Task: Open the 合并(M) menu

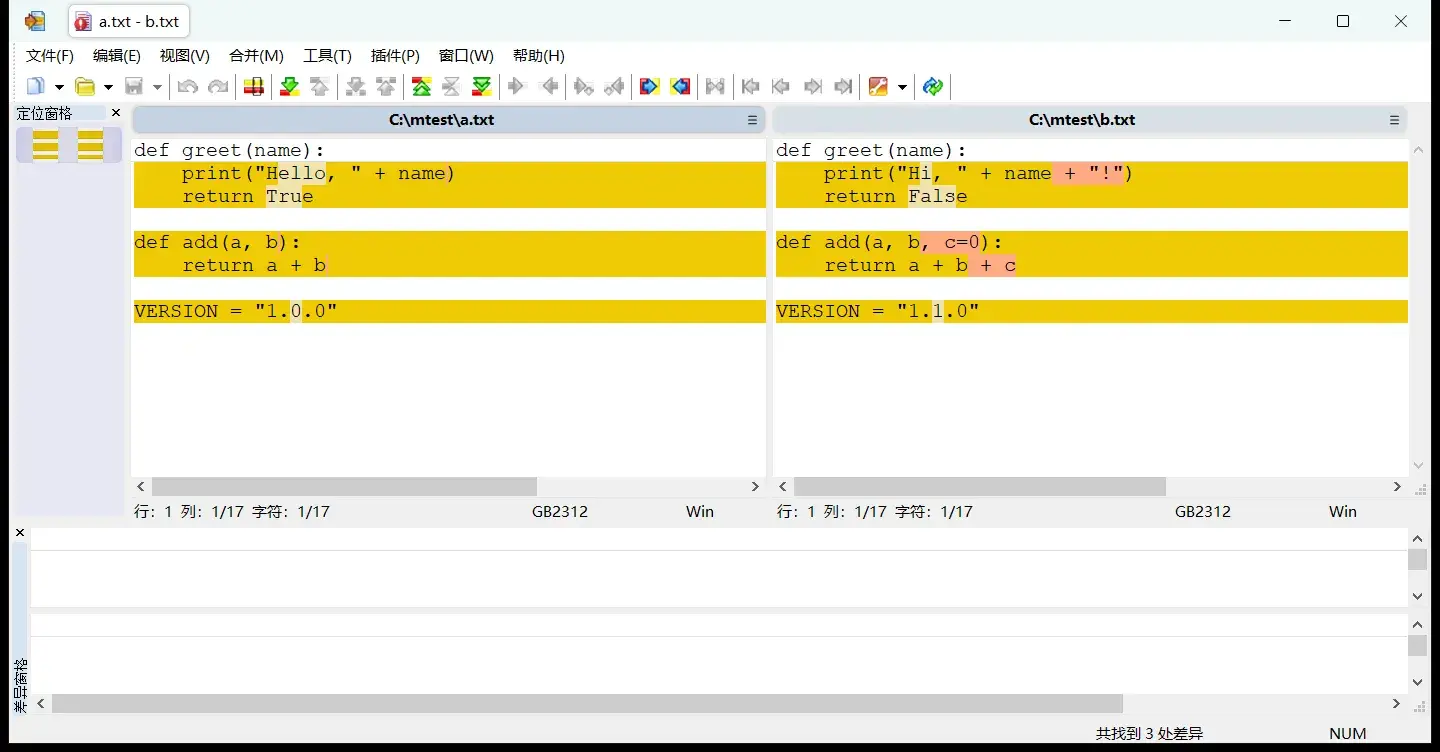Action: (256, 56)
